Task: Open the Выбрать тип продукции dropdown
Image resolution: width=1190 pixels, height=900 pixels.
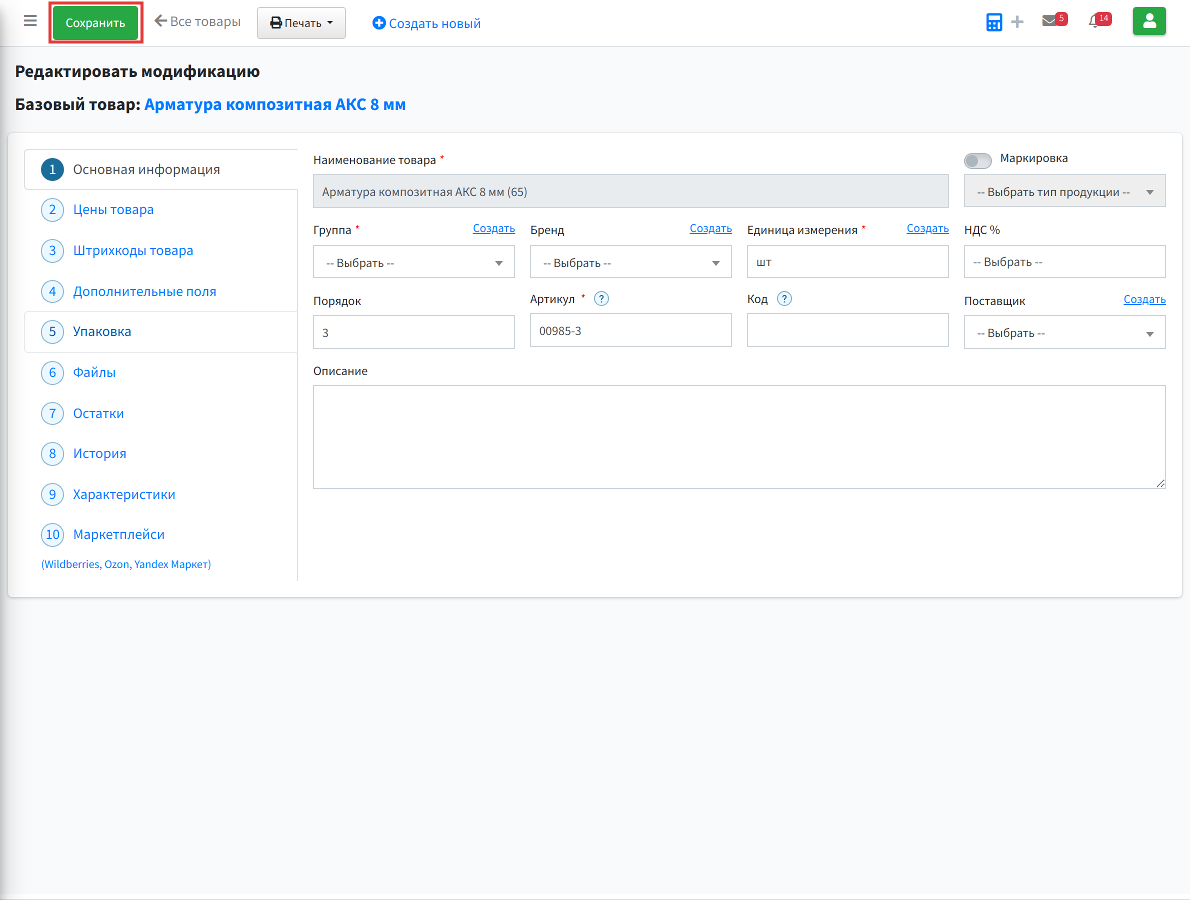Action: coord(1065,192)
